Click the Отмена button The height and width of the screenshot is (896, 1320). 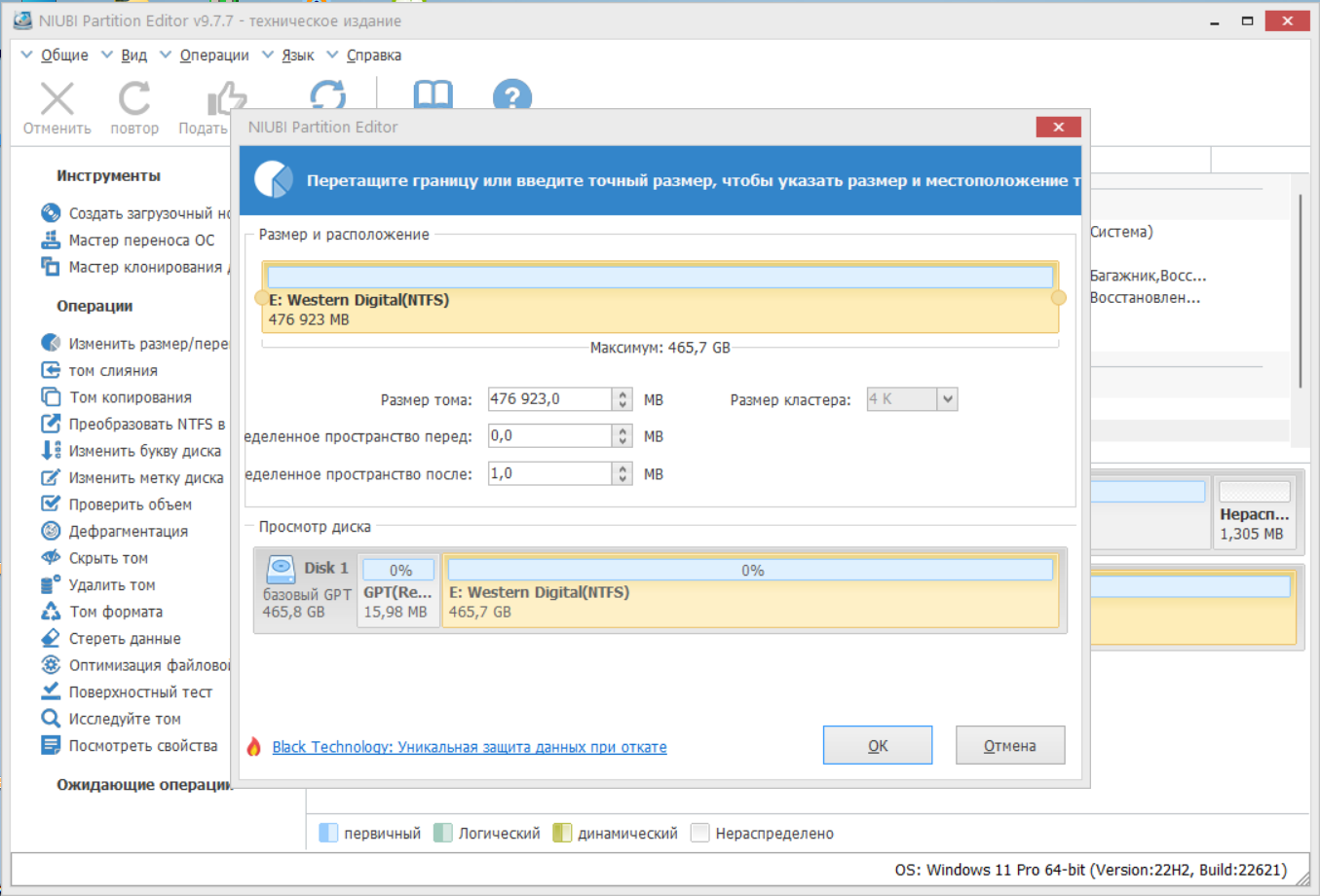coord(1009,745)
